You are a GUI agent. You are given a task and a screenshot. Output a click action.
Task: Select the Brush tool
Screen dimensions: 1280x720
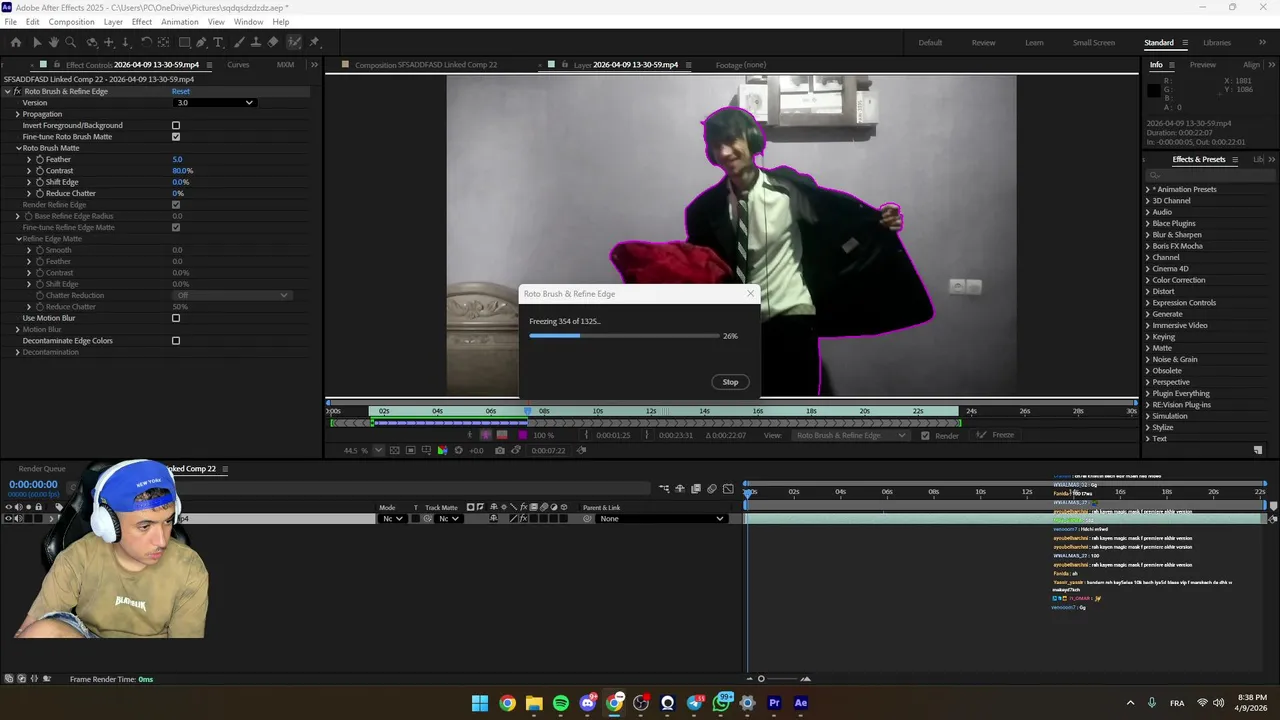pyautogui.click(x=238, y=42)
